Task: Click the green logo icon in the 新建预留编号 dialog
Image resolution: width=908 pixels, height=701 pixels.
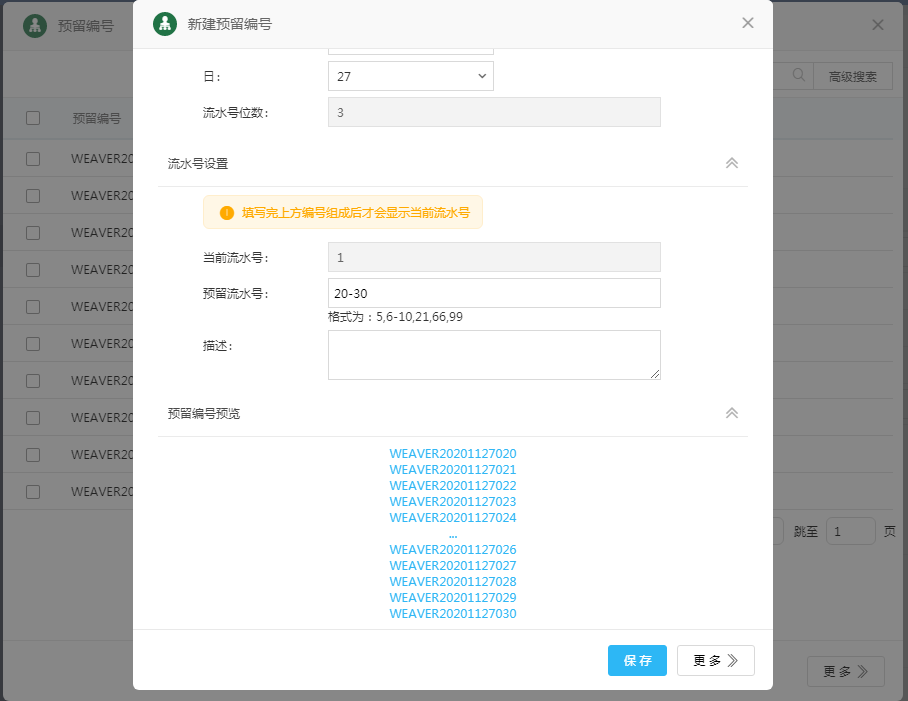Action: click(x=165, y=24)
